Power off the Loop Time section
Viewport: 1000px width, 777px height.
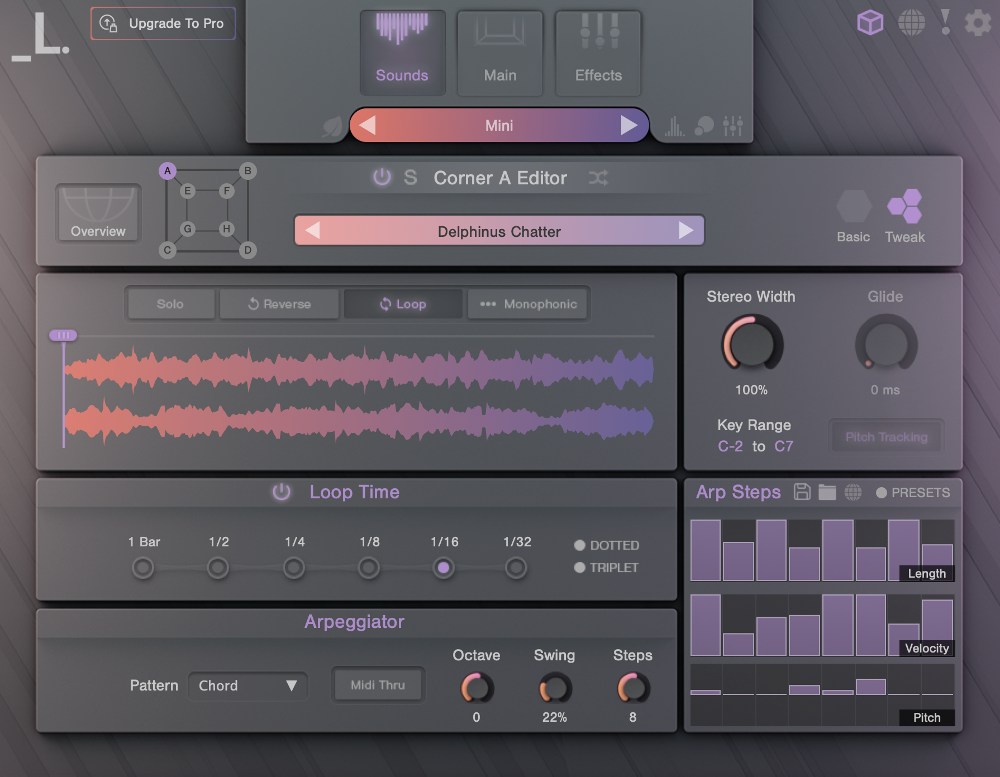click(281, 492)
